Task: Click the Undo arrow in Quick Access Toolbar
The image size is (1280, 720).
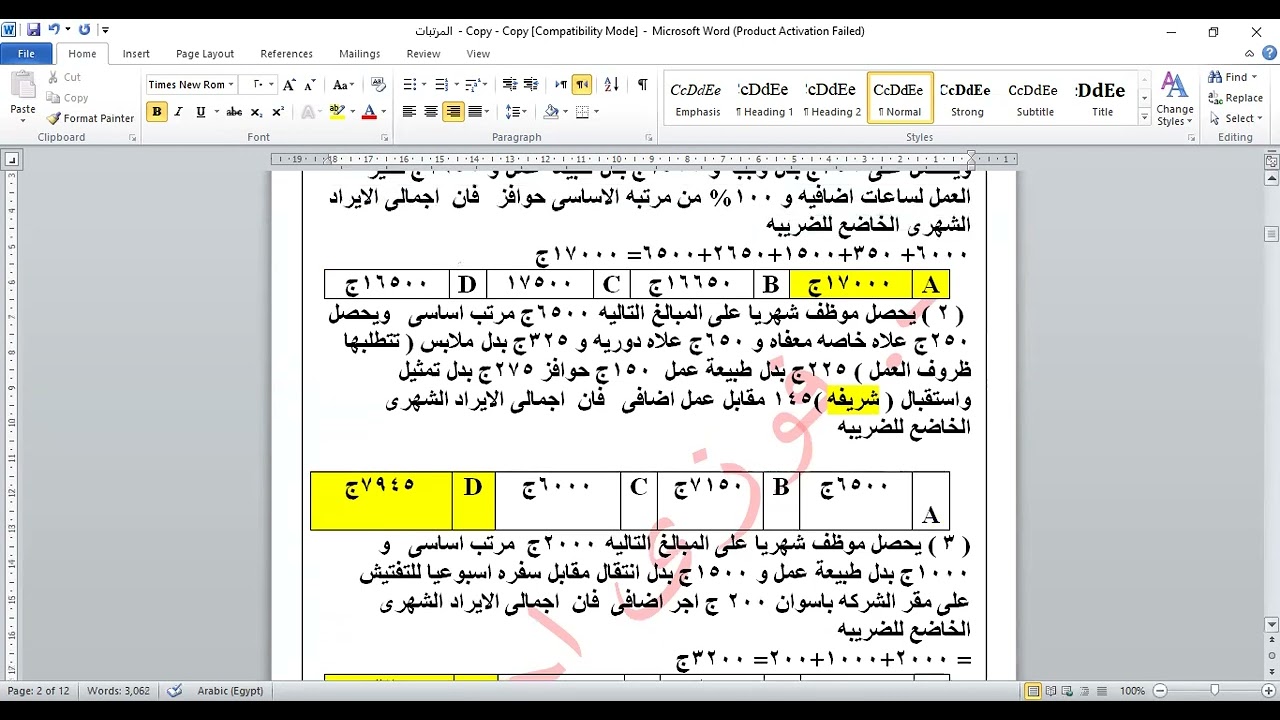Action: pyautogui.click(x=54, y=30)
